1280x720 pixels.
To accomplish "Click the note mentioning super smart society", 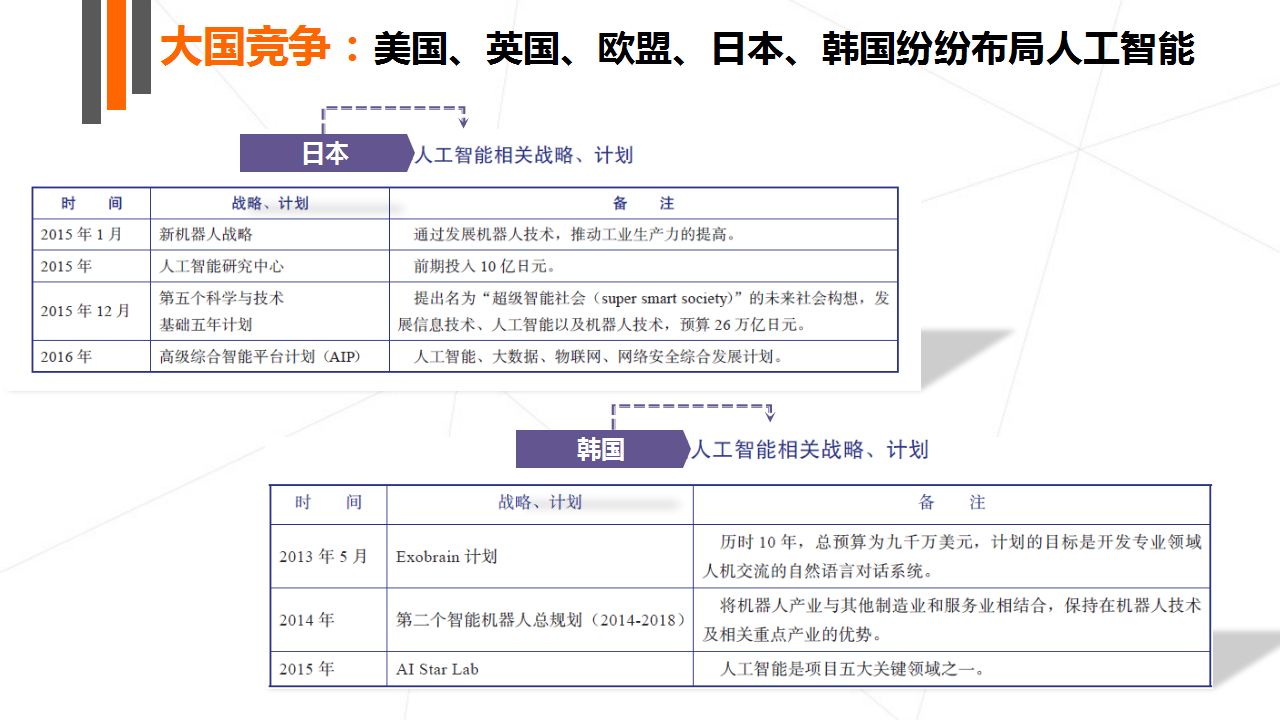I will pos(643,311).
